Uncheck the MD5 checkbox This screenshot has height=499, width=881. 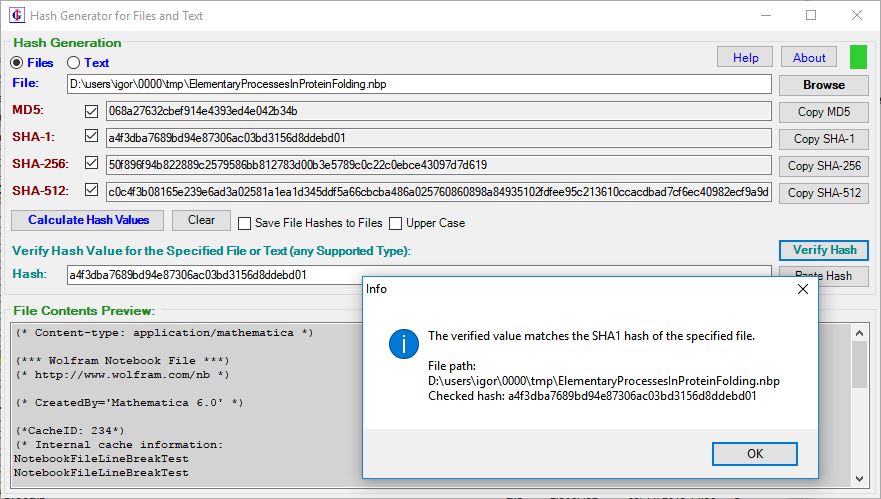92,111
